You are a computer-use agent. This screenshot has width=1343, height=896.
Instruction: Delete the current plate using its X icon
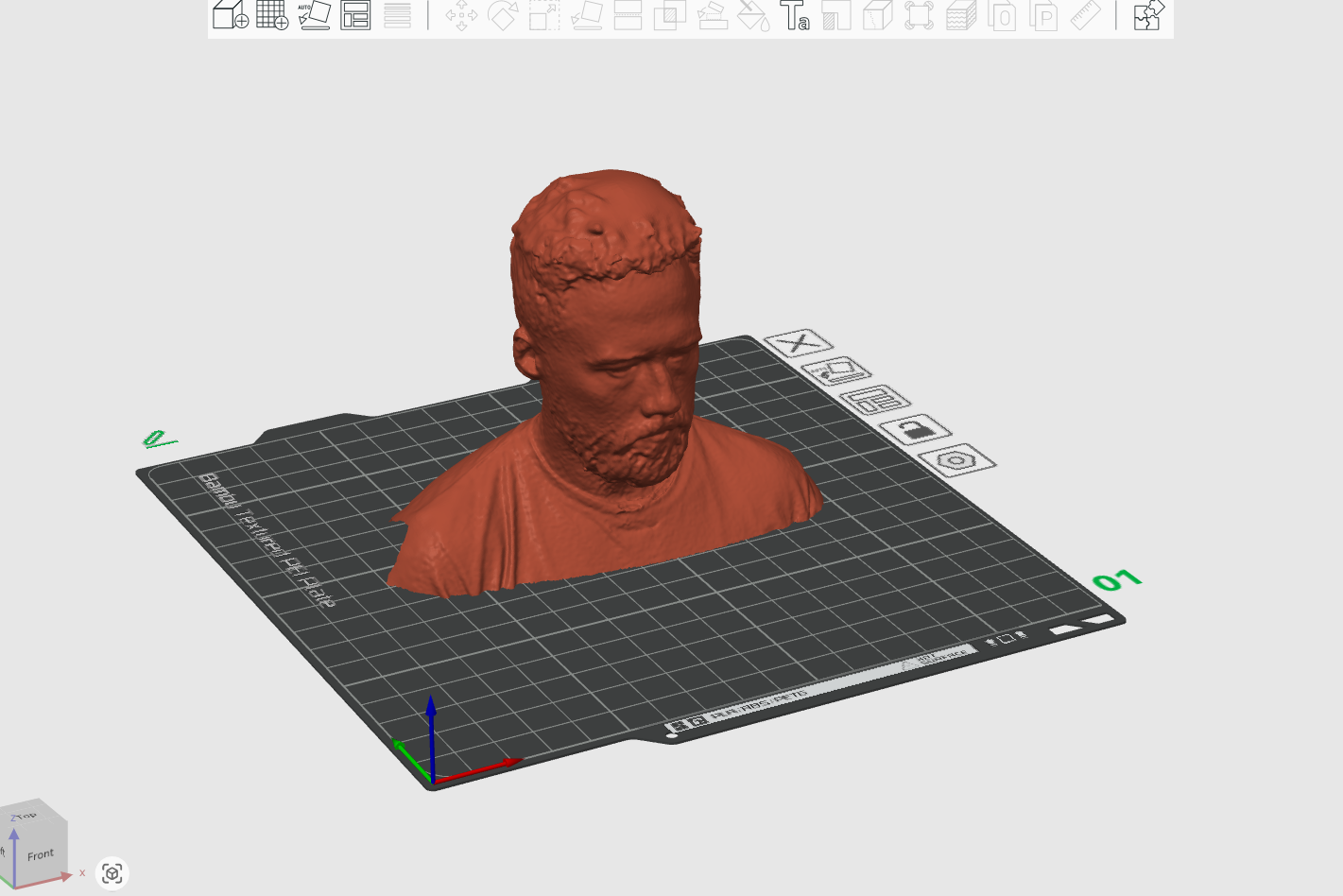pyautogui.click(x=799, y=341)
